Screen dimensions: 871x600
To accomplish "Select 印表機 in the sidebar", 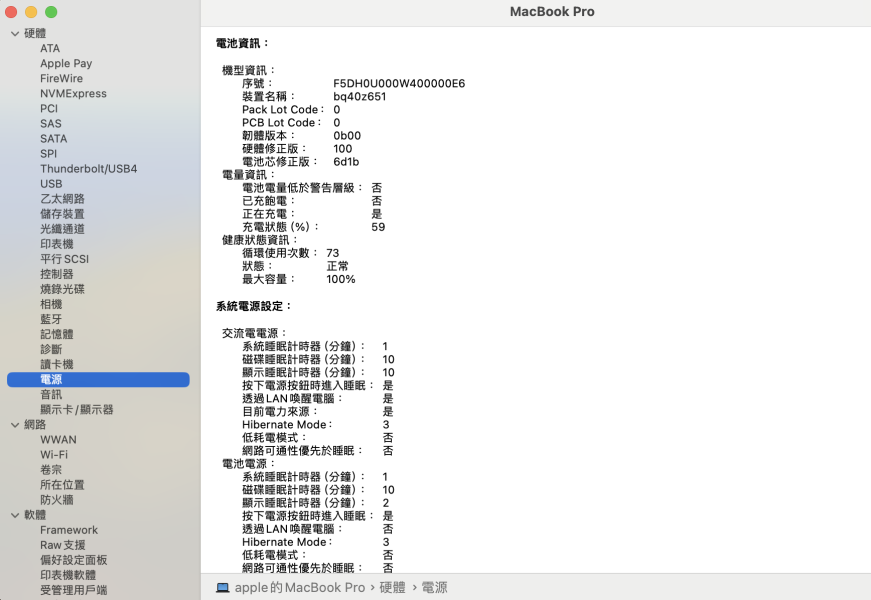I will click(x=57, y=243).
